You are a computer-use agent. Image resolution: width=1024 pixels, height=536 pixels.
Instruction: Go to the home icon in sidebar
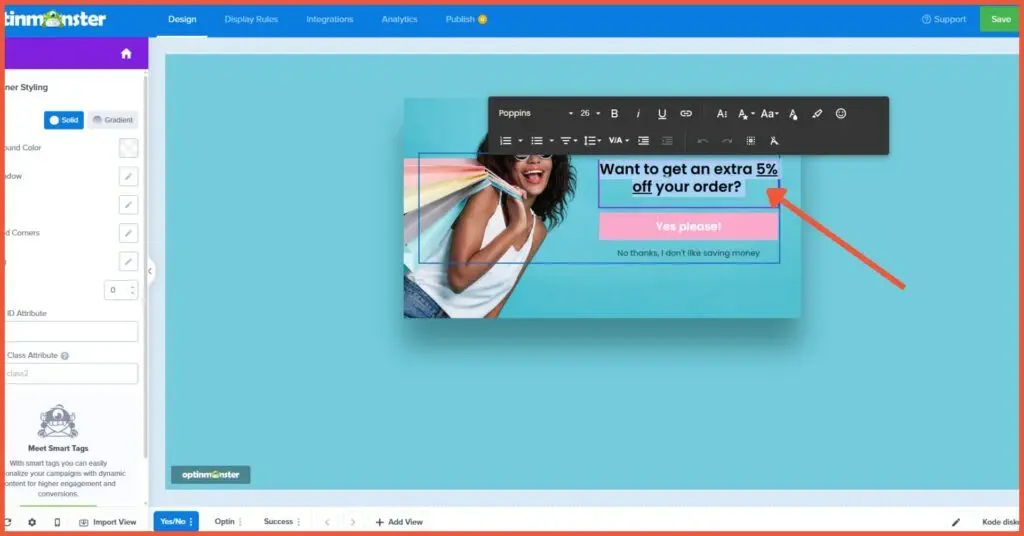click(x=126, y=54)
